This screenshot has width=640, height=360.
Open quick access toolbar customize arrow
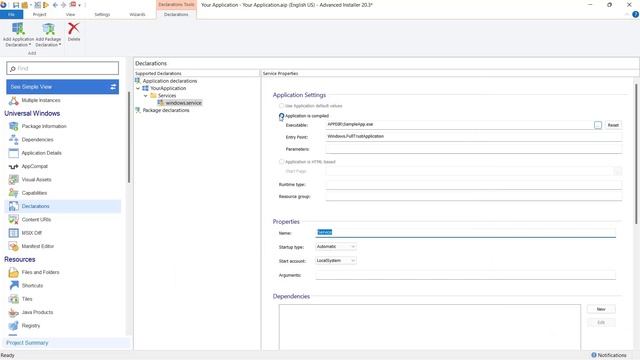click(80, 5)
